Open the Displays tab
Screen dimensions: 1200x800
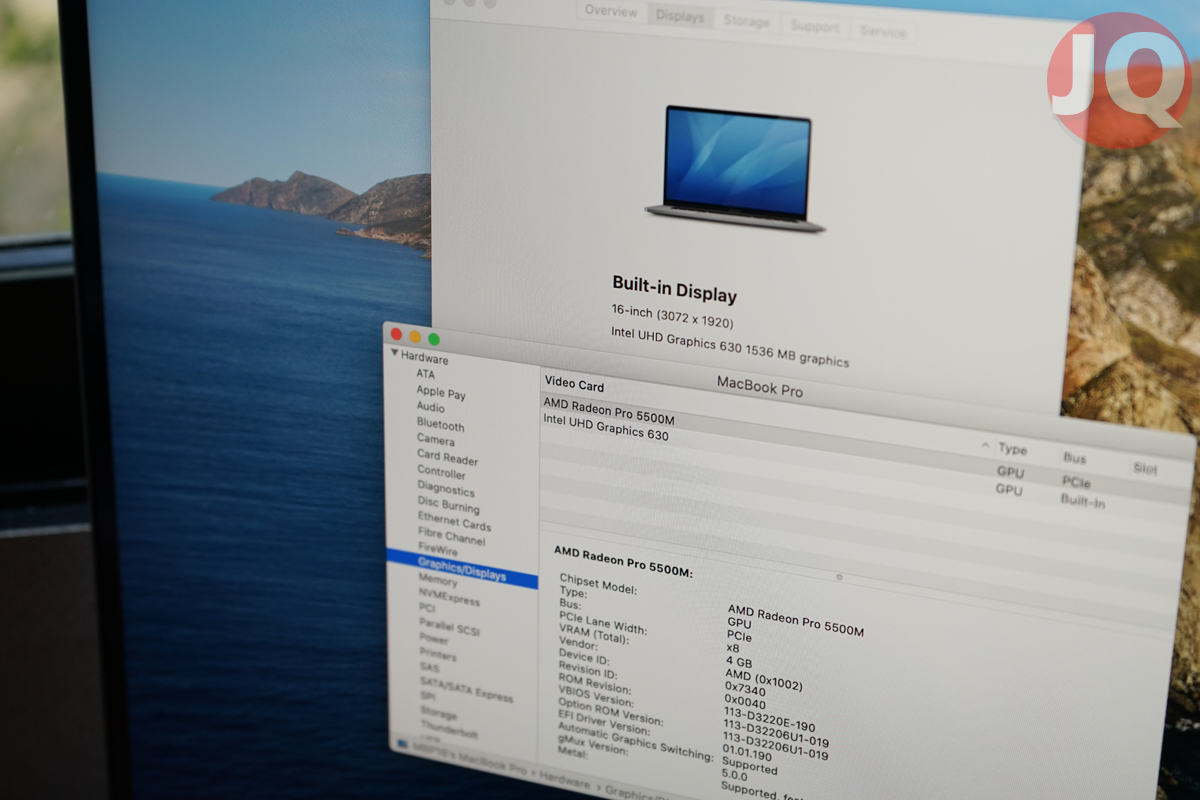point(680,17)
